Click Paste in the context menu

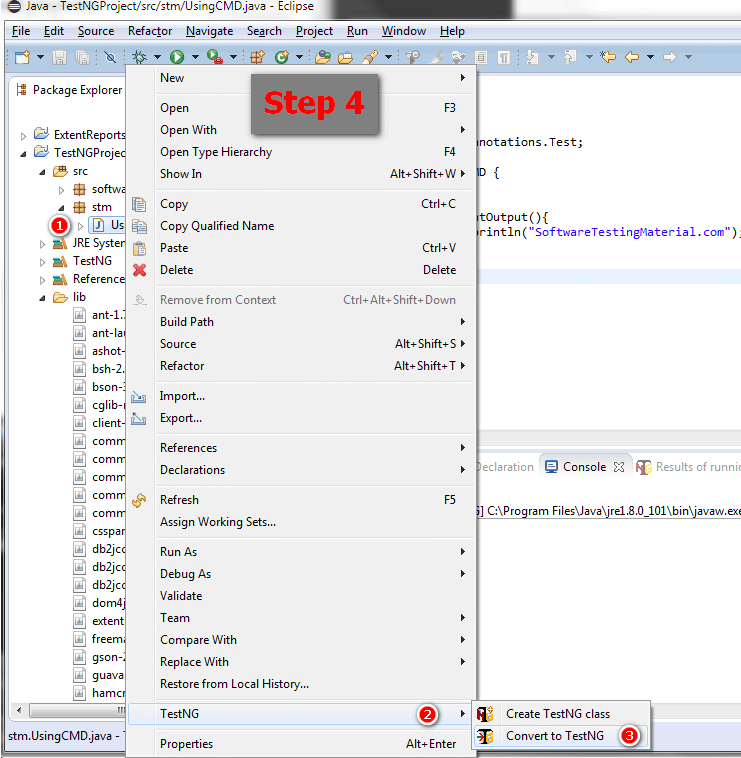(x=301, y=248)
